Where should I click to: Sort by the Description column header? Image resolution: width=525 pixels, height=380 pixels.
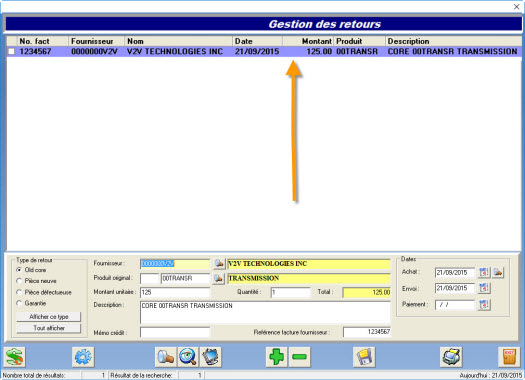click(453, 41)
